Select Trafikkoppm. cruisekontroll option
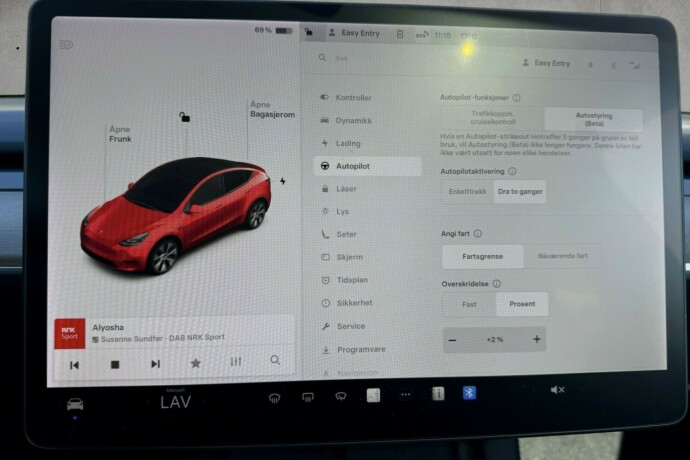690x460 pixels. click(x=493, y=118)
